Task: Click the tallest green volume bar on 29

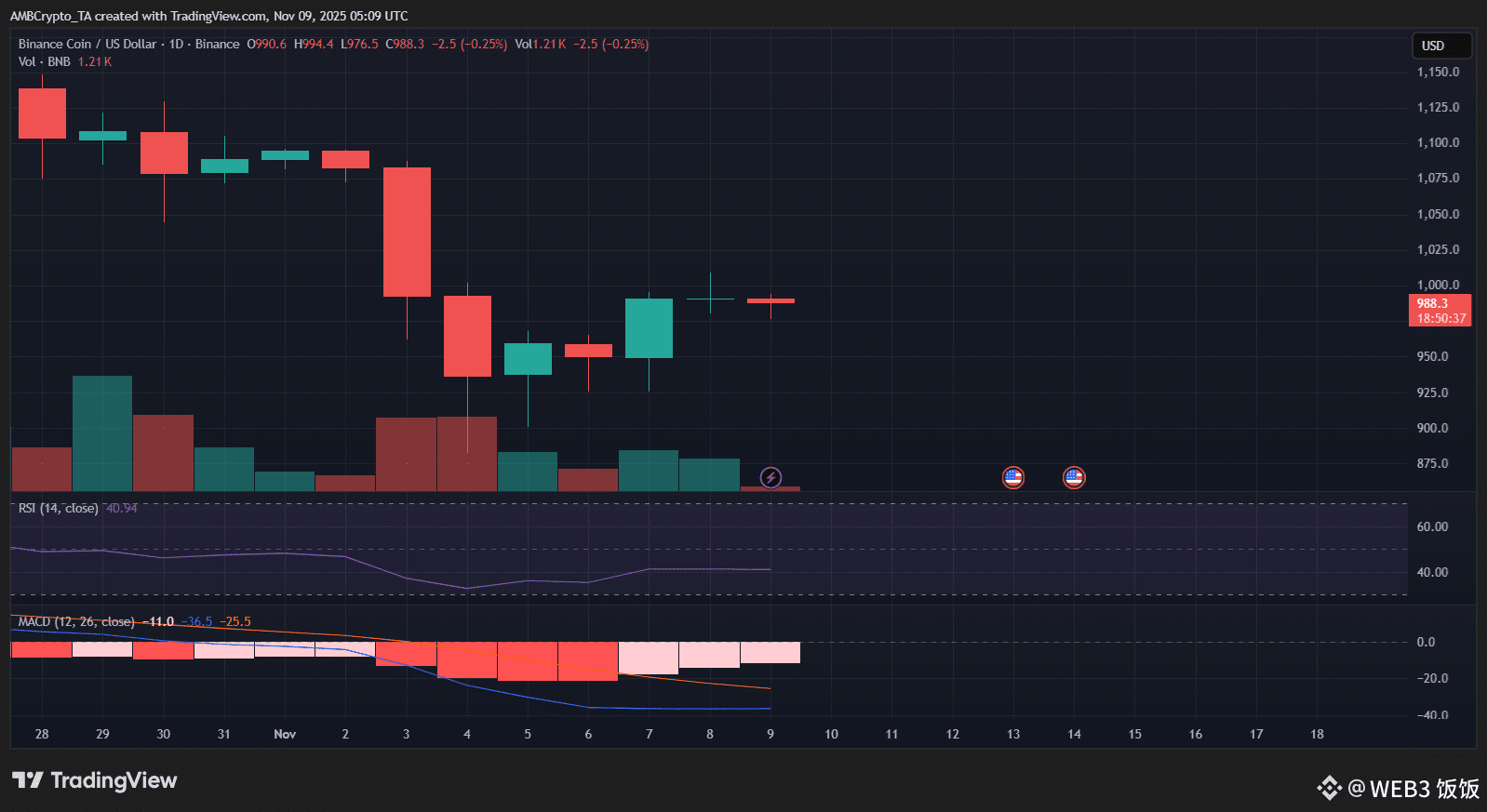Action: (x=102, y=433)
